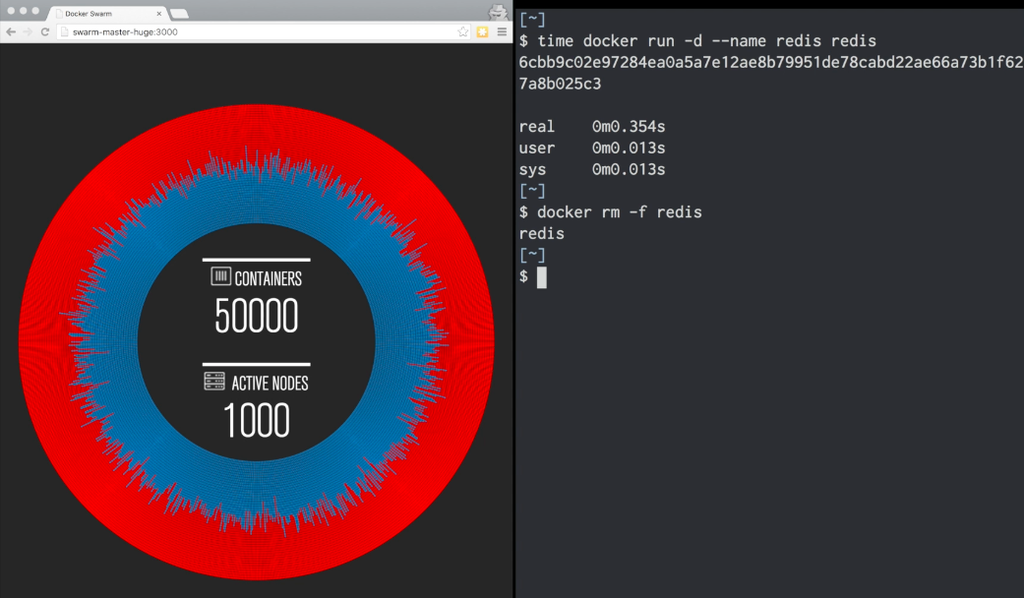
Task: Toggle the bookmark star for this page
Action: point(461,31)
